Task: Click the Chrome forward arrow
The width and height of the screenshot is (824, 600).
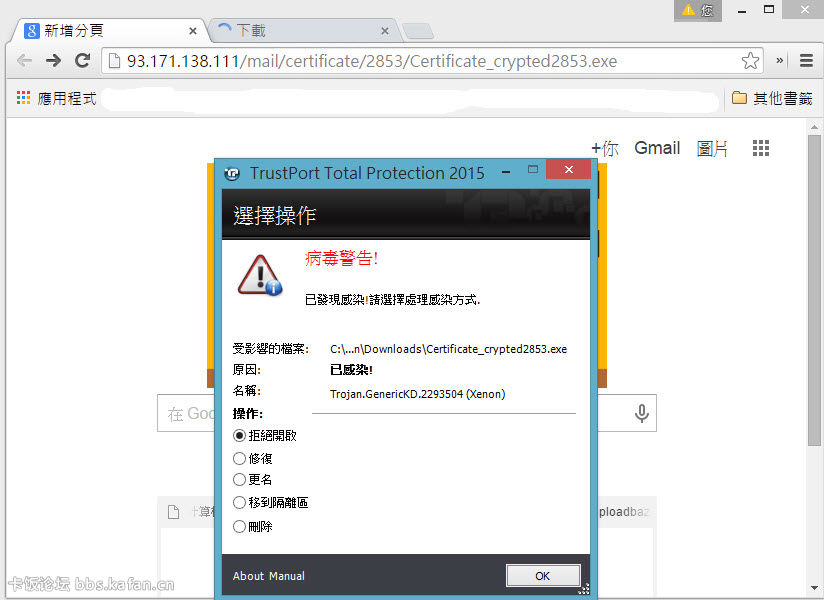Action: click(x=53, y=61)
